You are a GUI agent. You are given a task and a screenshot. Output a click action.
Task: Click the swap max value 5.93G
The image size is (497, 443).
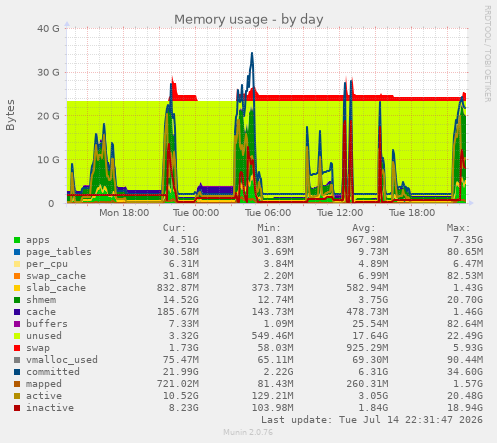point(468,348)
